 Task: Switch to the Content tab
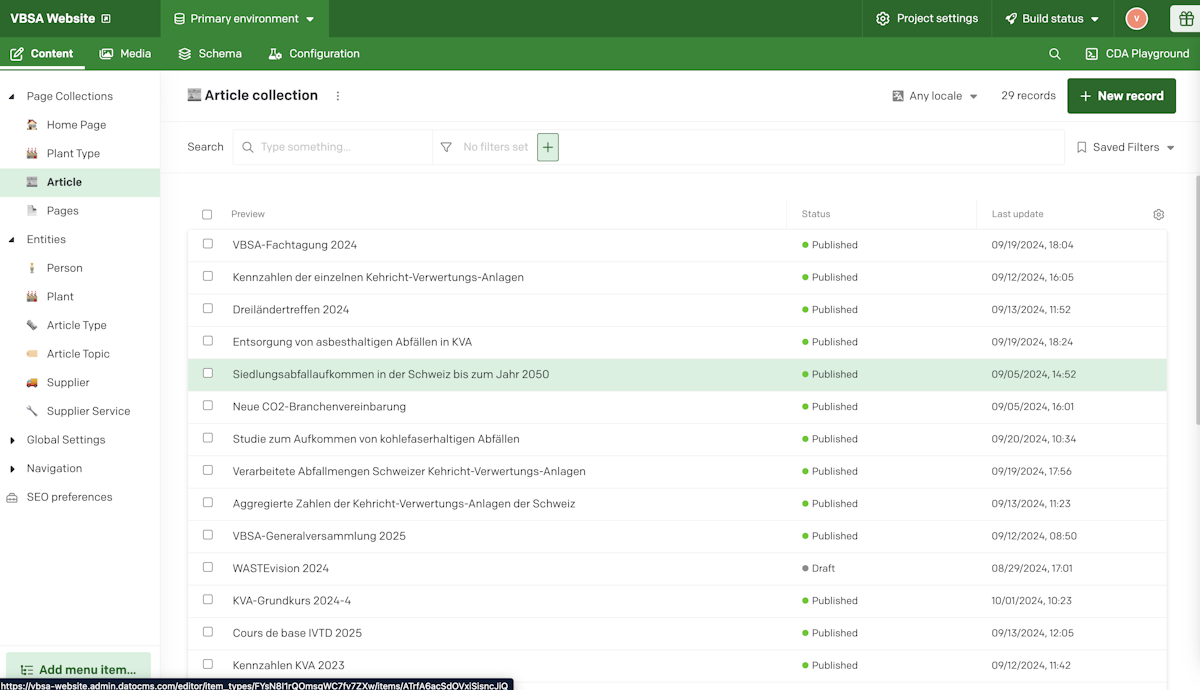(42, 54)
